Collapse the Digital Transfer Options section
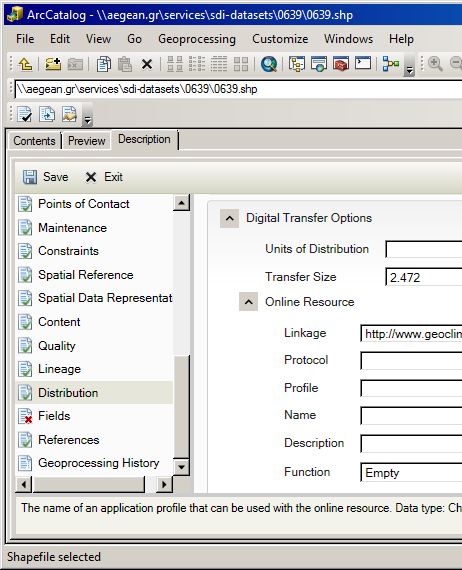 tap(229, 218)
